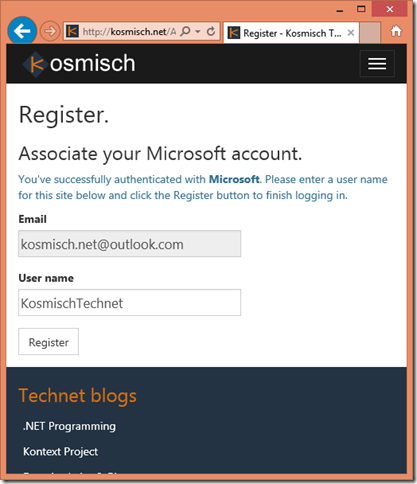Open a new blank tab
Screen dimensions: 417x484
point(370,33)
